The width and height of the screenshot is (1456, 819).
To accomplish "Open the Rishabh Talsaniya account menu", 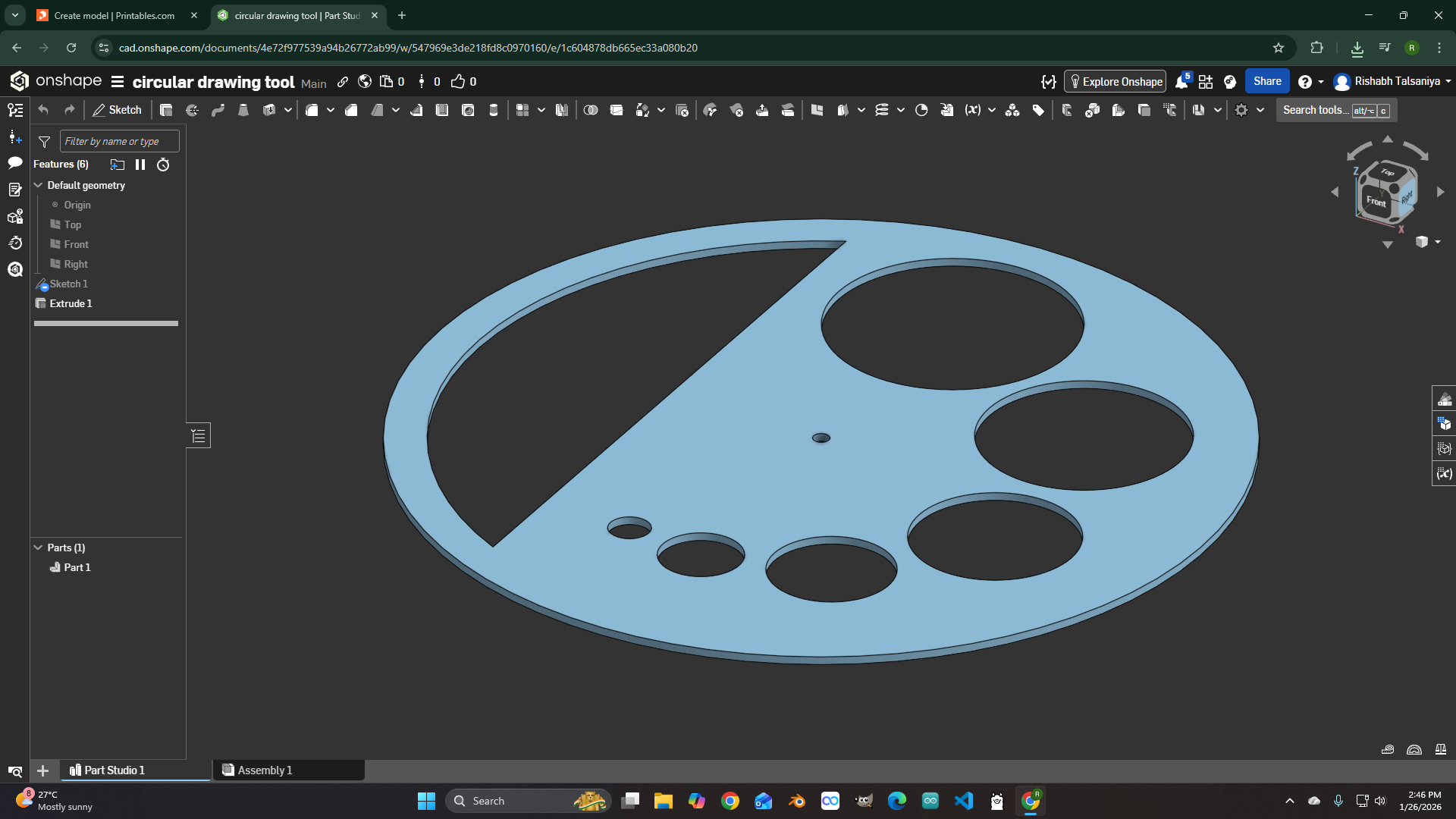I will click(x=1393, y=81).
